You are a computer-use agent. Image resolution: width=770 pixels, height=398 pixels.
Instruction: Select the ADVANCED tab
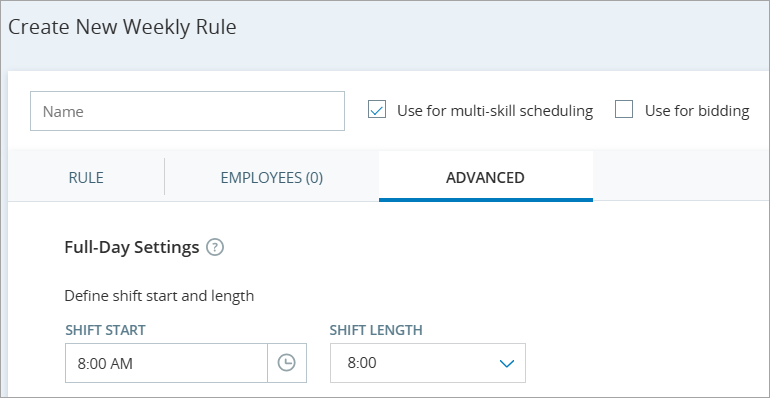(x=485, y=177)
